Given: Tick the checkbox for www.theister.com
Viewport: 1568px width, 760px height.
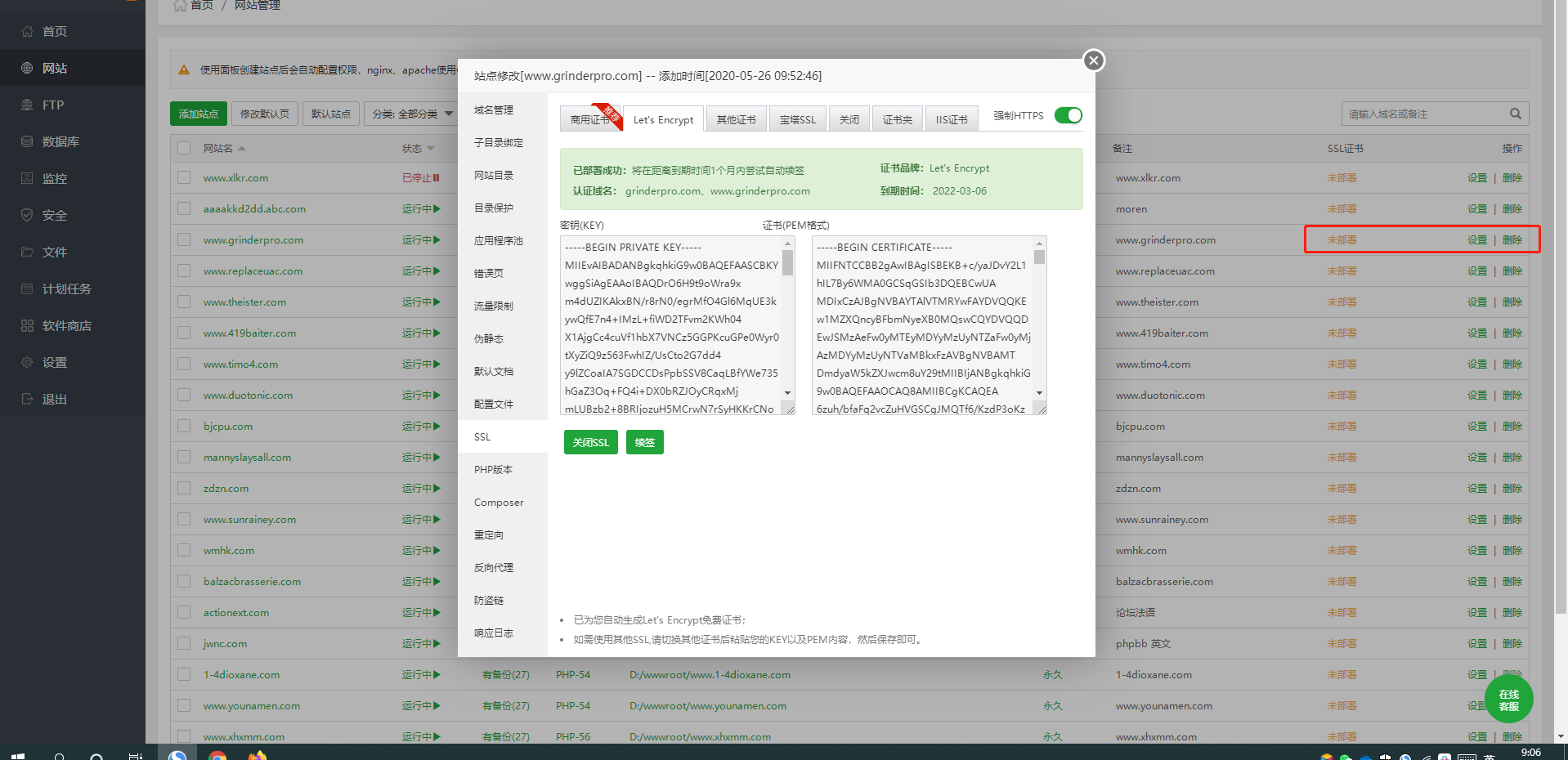Looking at the screenshot, I should coord(184,302).
